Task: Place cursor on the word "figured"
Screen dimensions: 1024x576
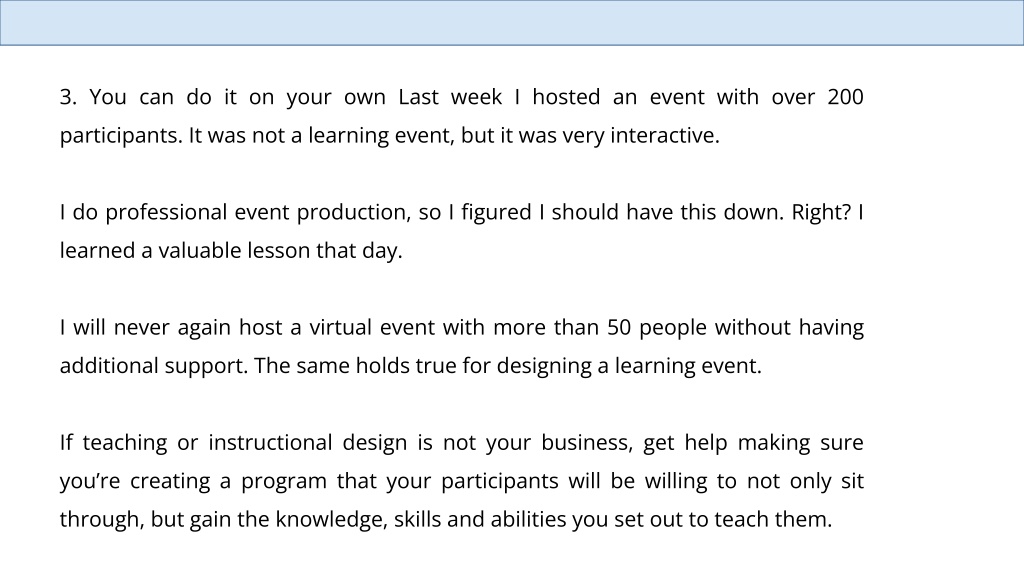Action: 496,213
